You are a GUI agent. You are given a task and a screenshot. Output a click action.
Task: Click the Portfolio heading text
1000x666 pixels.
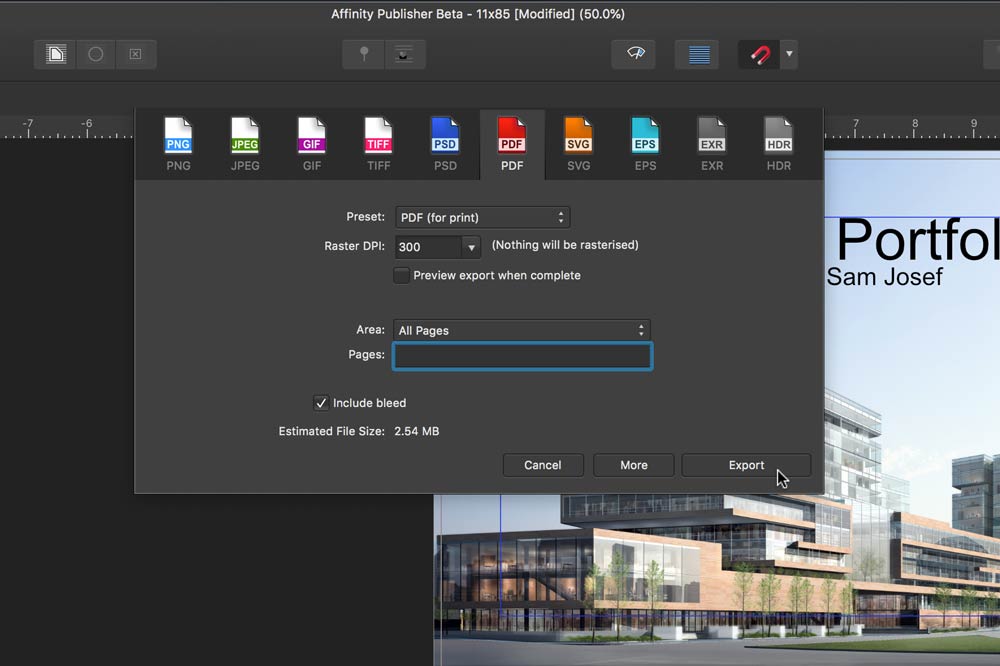(x=918, y=240)
